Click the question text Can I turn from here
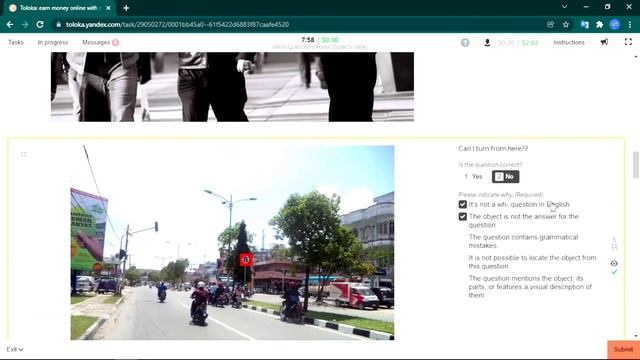The width and height of the screenshot is (640, 360). pos(493,149)
